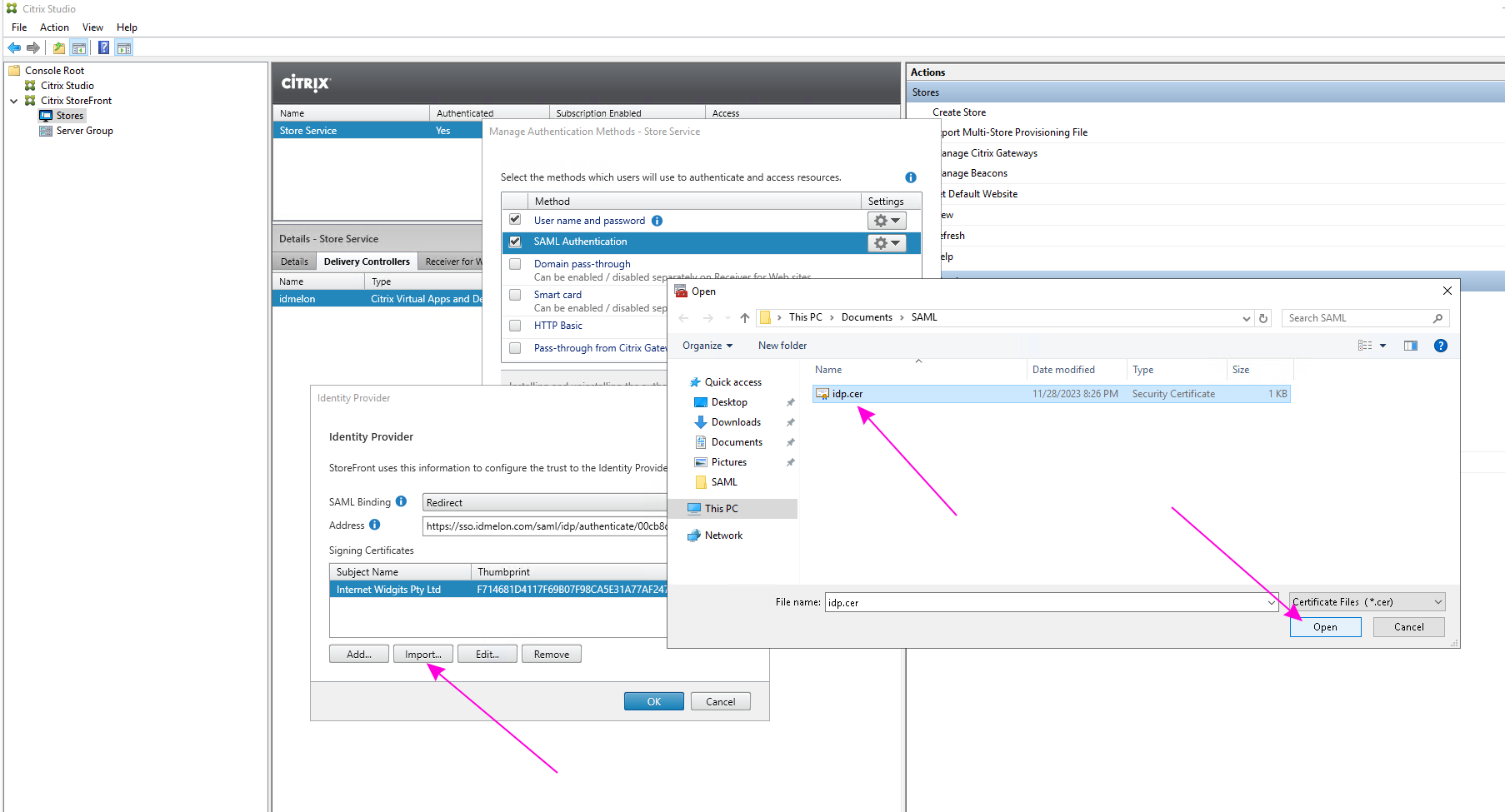This screenshot has height=812, width=1505.
Task: Click info icon next to User name and password
Action: [x=657, y=221]
